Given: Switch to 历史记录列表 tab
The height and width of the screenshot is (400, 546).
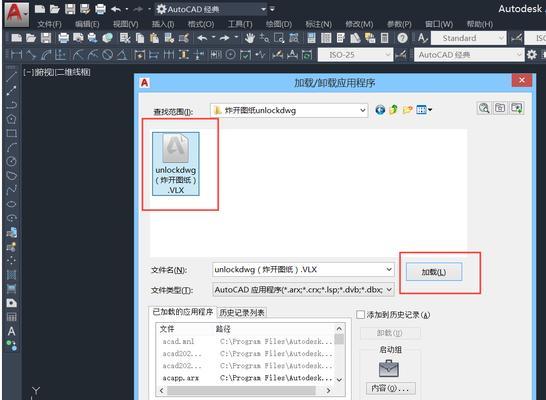Looking at the screenshot, I should tap(242, 313).
